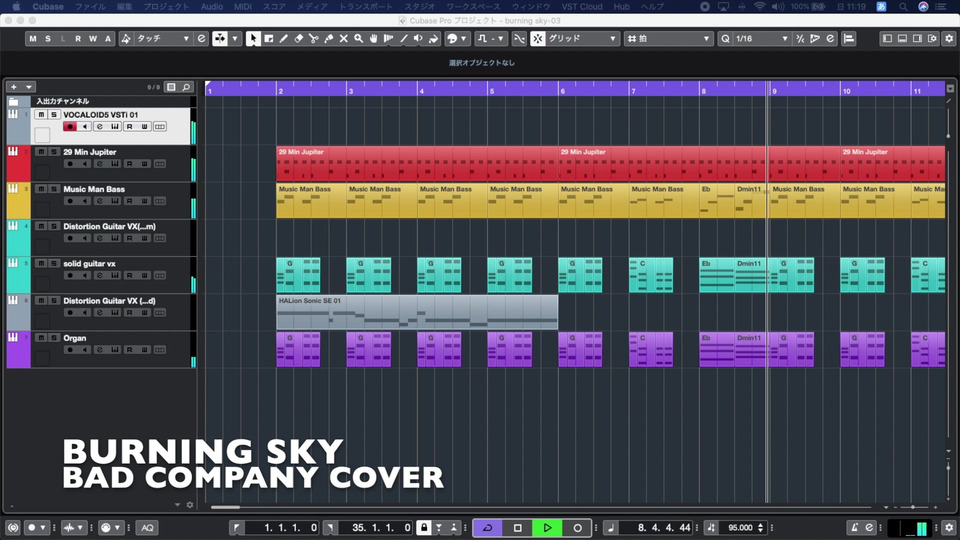Show the left zone panel
The width and height of the screenshot is (960, 540).
point(887,39)
